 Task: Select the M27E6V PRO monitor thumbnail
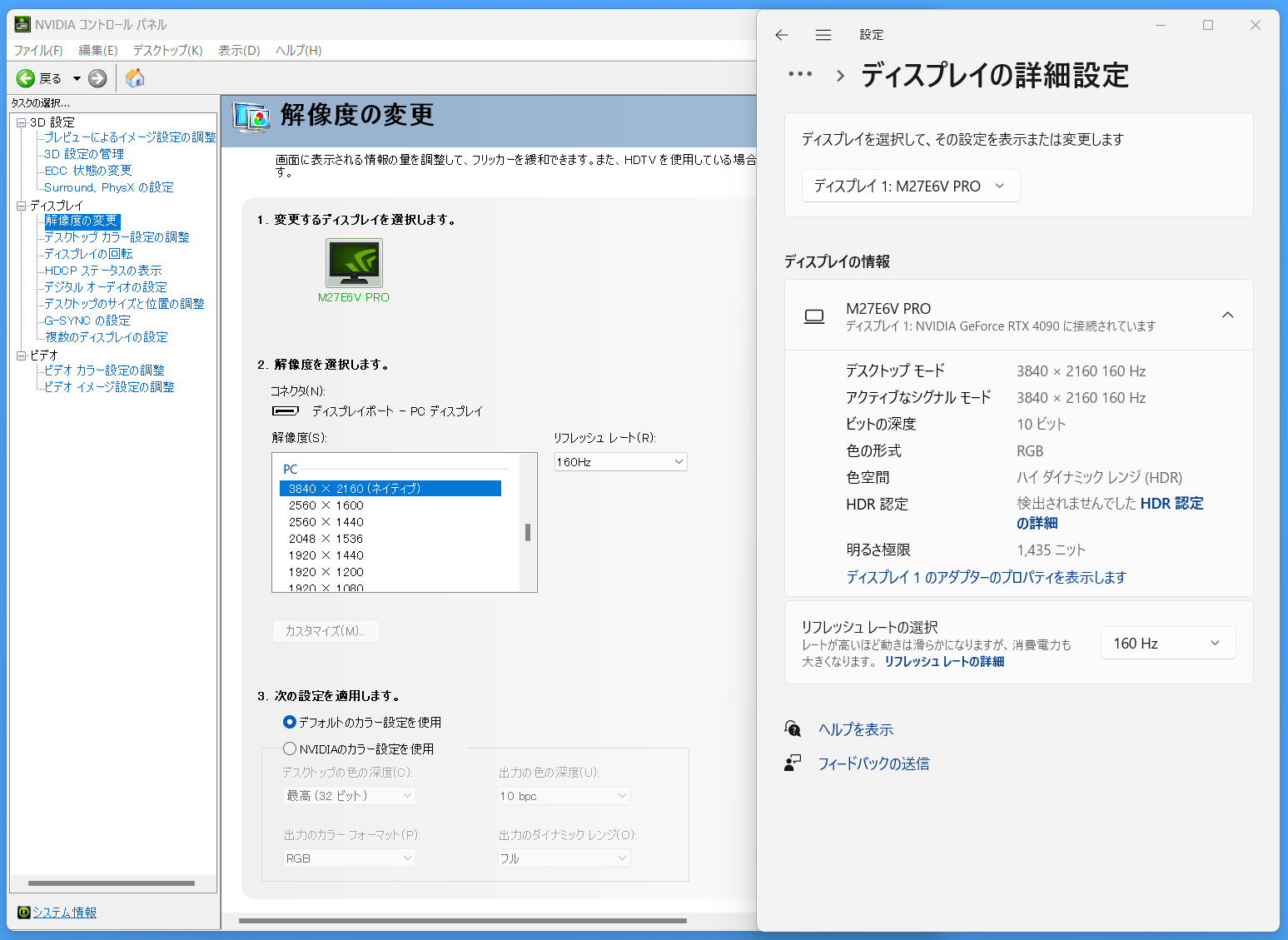pyautogui.click(x=354, y=263)
